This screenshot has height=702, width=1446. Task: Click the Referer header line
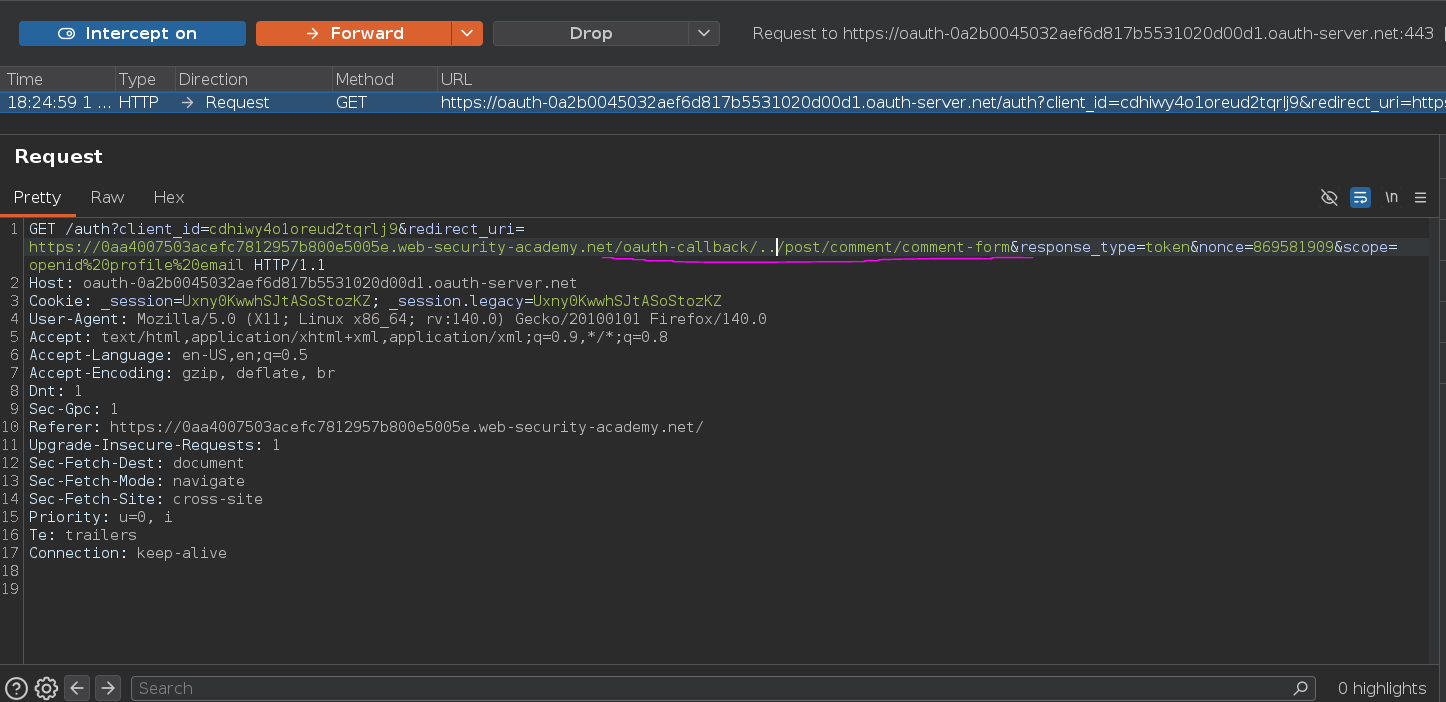366,427
